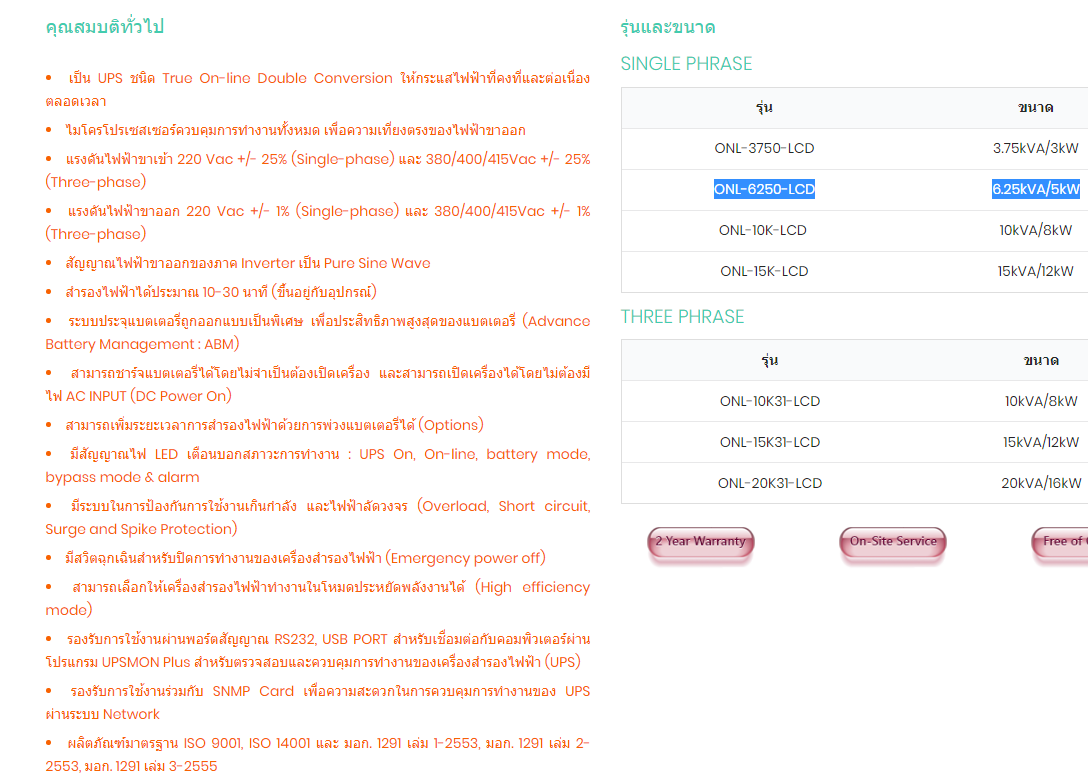1088x774 pixels.
Task: Click the partially visible Free of badge
Action: (x=1060, y=542)
